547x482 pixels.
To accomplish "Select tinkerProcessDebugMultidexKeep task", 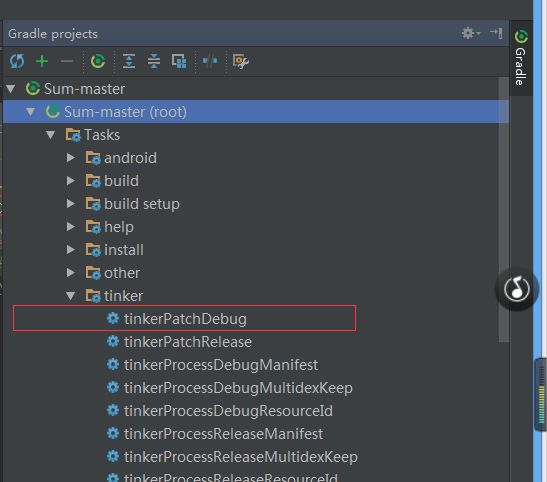I will click(x=238, y=388).
